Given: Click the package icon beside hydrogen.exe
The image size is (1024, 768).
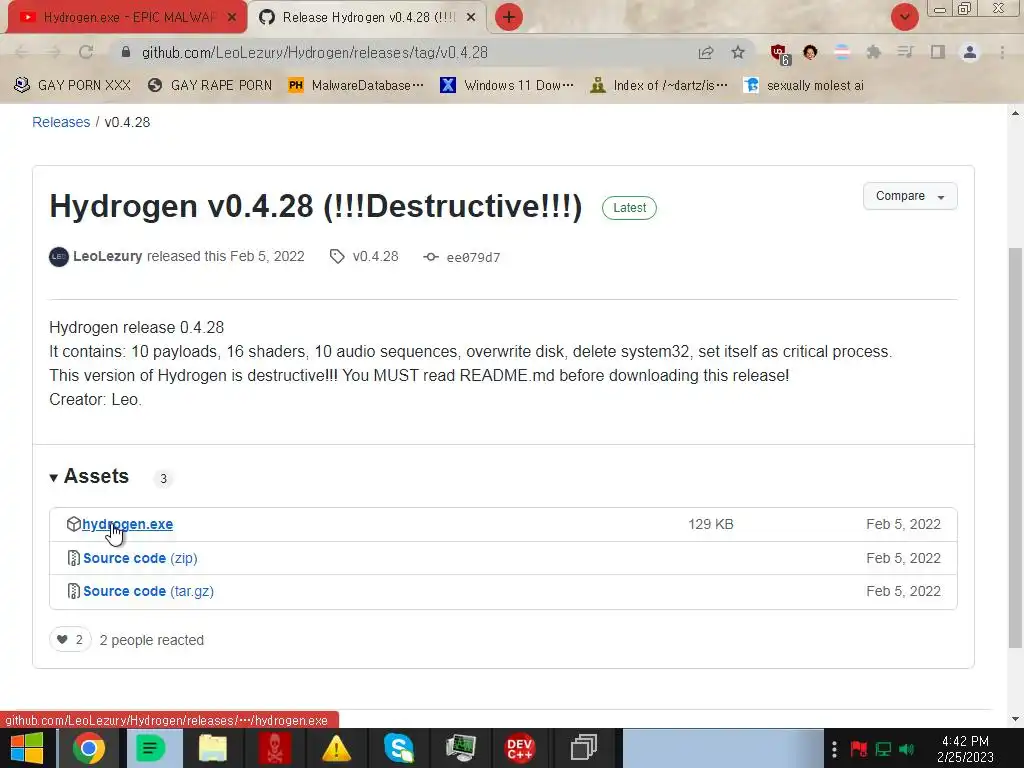Looking at the screenshot, I should click(73, 524).
